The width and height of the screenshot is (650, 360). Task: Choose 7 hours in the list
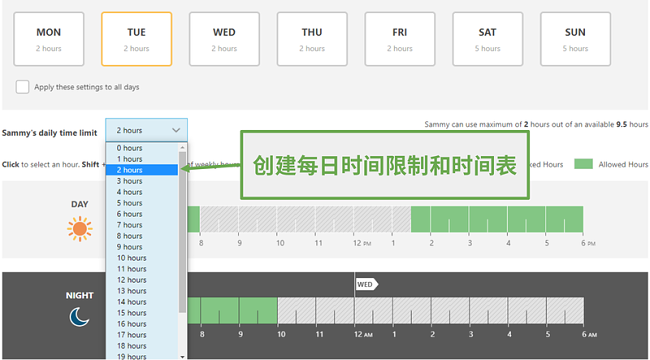[x=142, y=225]
